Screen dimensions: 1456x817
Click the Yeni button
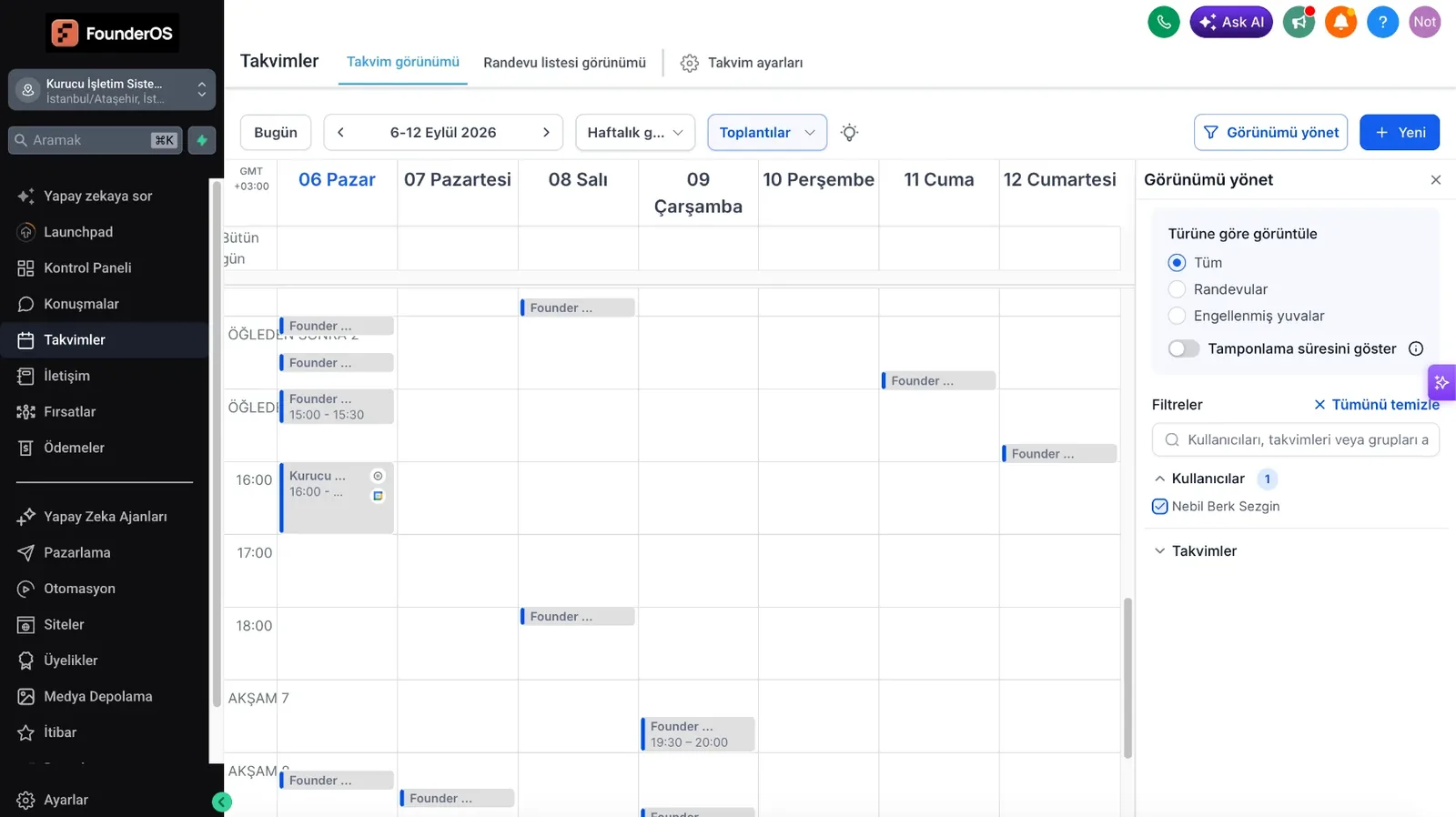(x=1400, y=133)
